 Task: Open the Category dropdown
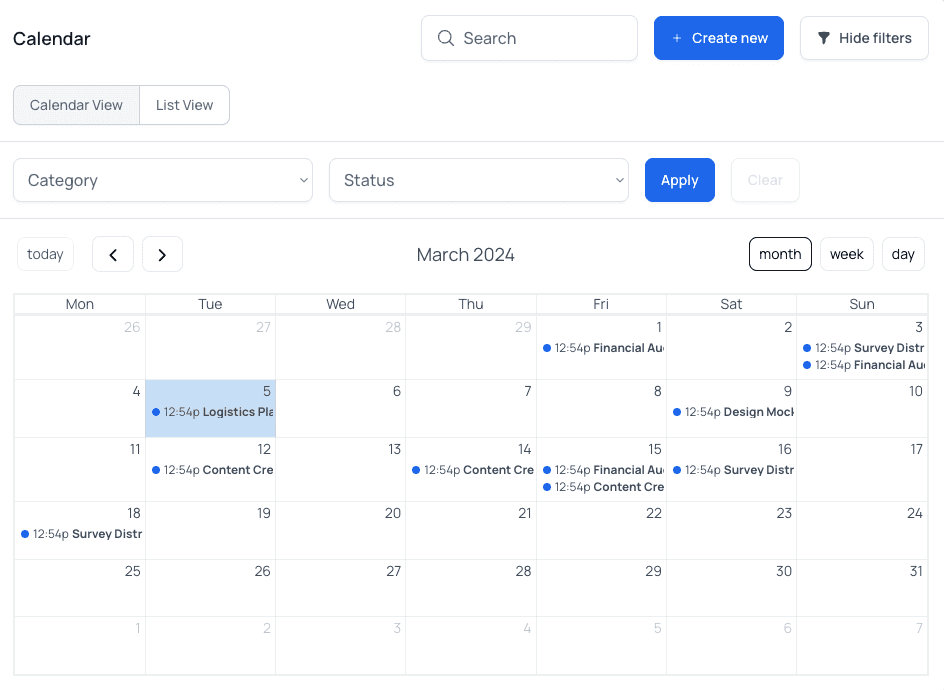tap(163, 180)
